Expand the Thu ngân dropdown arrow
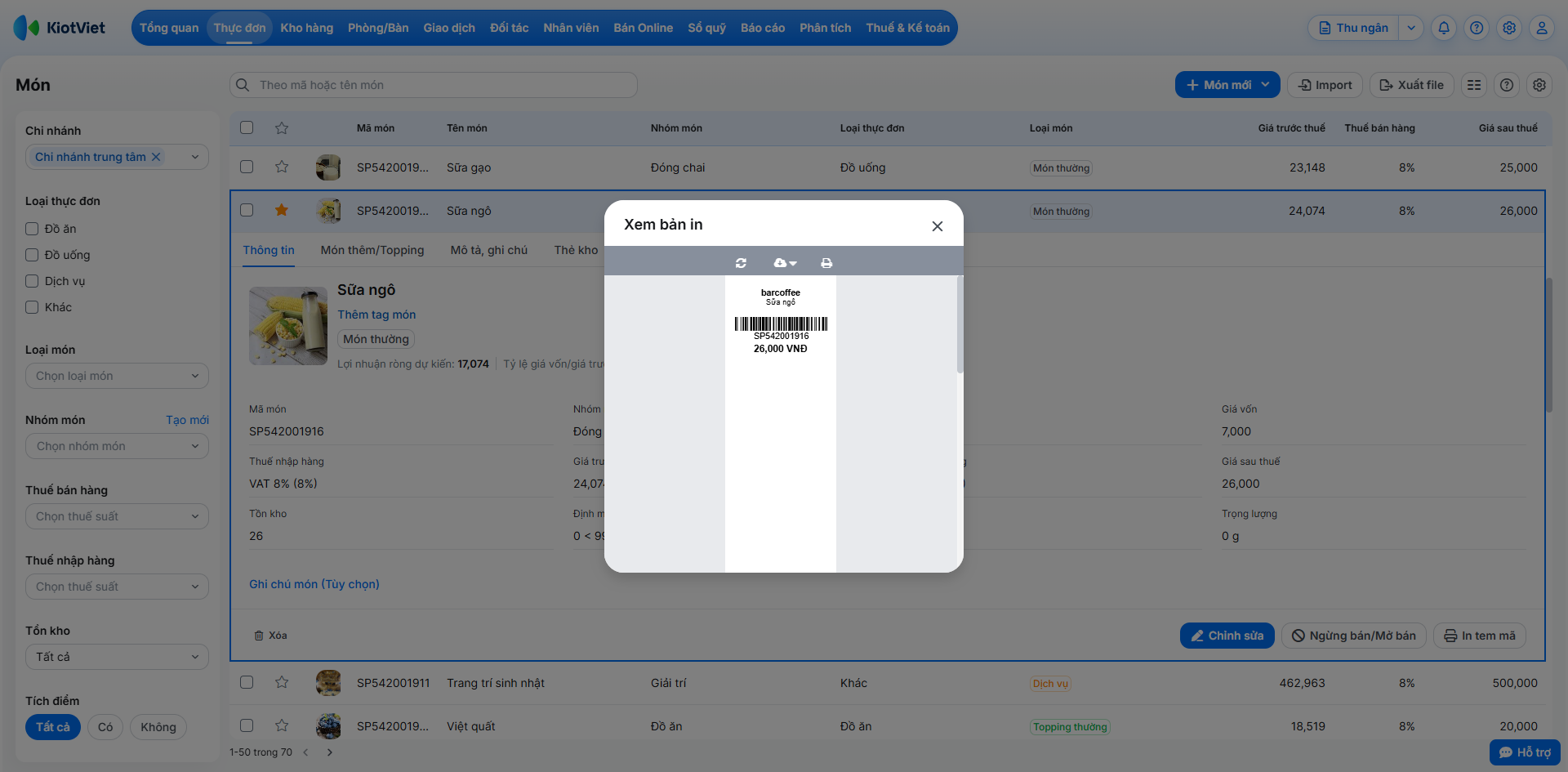1568x772 pixels. [x=1411, y=28]
